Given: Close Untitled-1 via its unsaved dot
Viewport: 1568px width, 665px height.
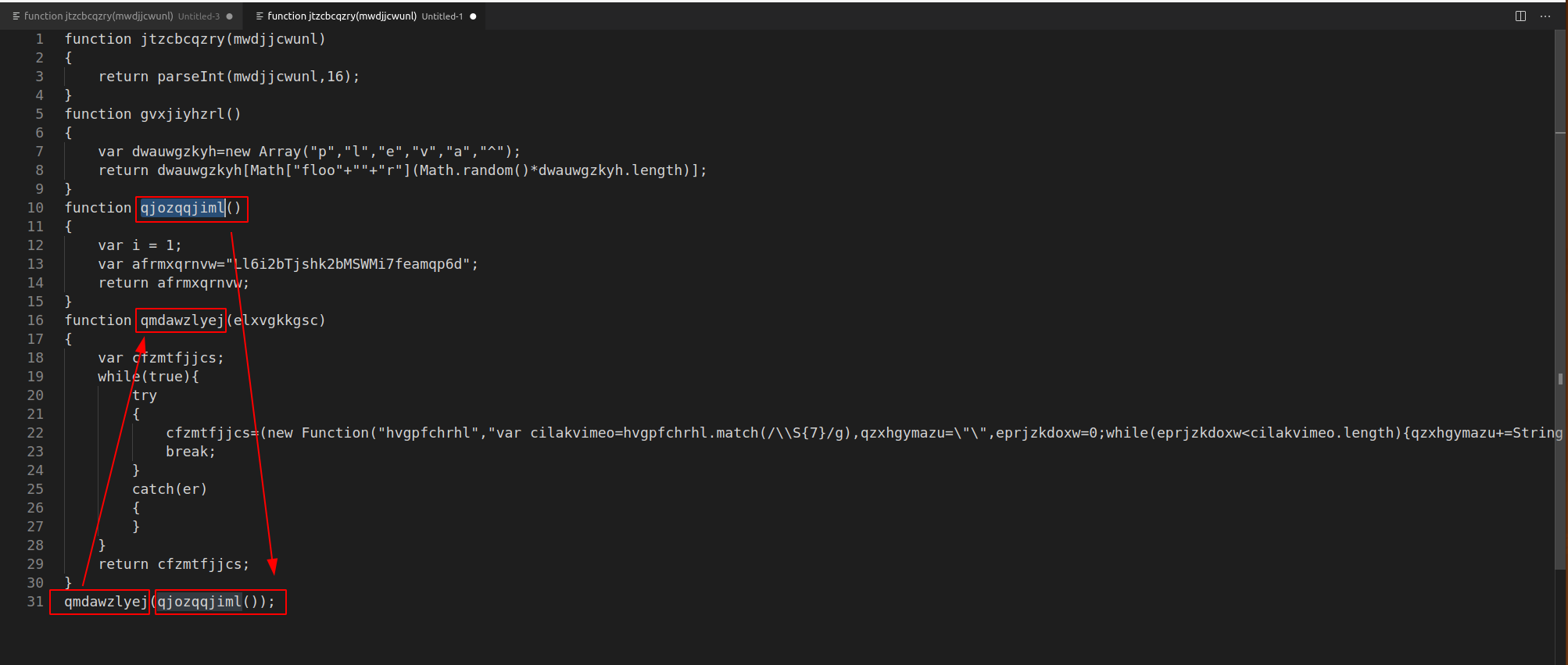Looking at the screenshot, I should (473, 16).
